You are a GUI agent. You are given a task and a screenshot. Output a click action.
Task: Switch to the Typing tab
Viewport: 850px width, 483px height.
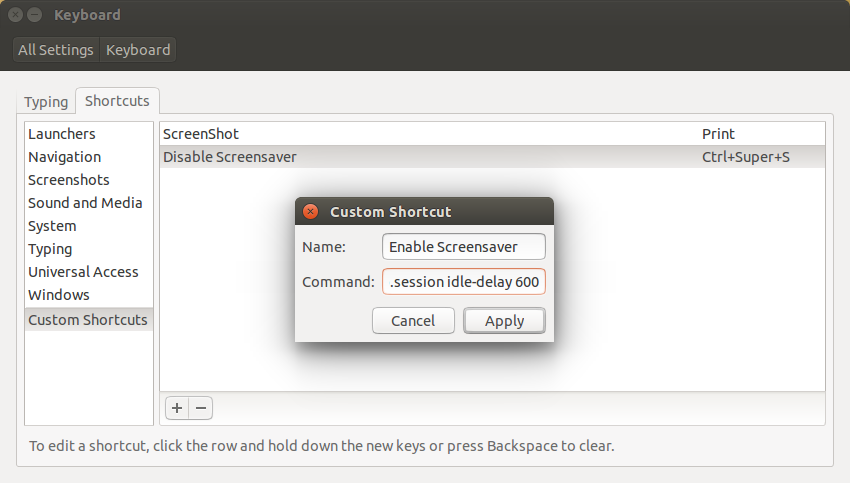46,102
